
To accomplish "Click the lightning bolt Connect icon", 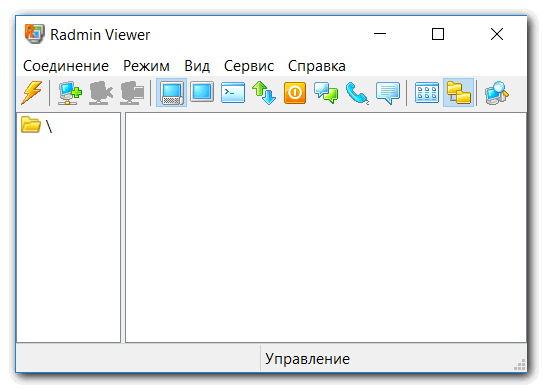I will 32,92.
